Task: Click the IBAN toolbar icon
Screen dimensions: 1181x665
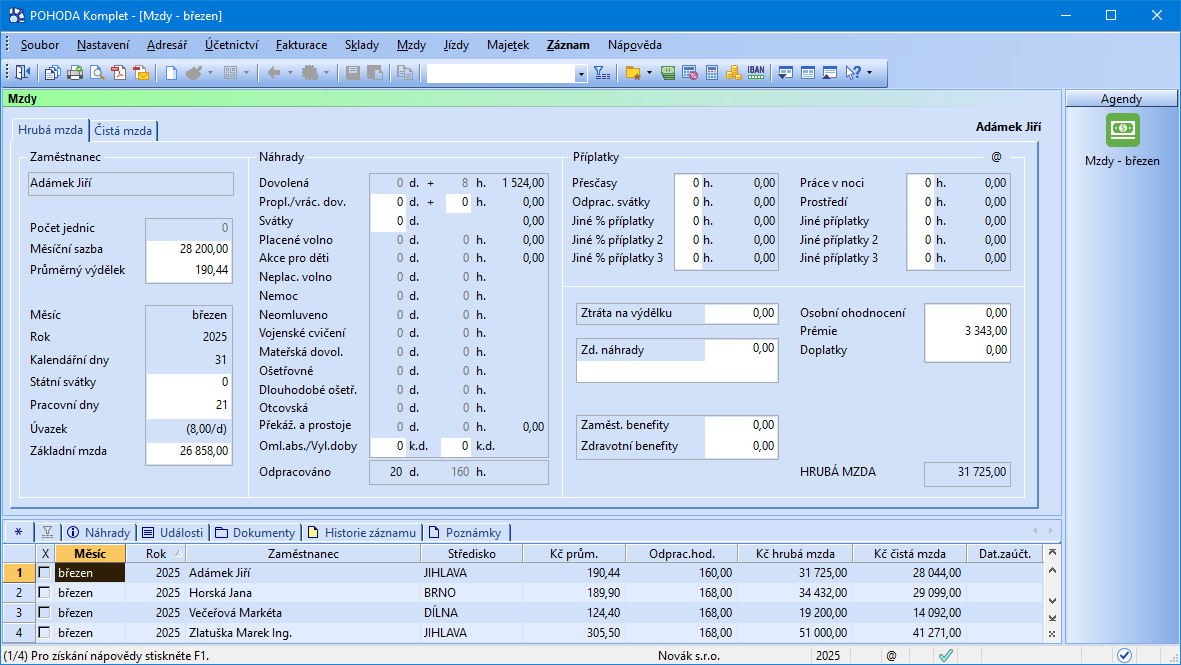Action: tap(756, 73)
